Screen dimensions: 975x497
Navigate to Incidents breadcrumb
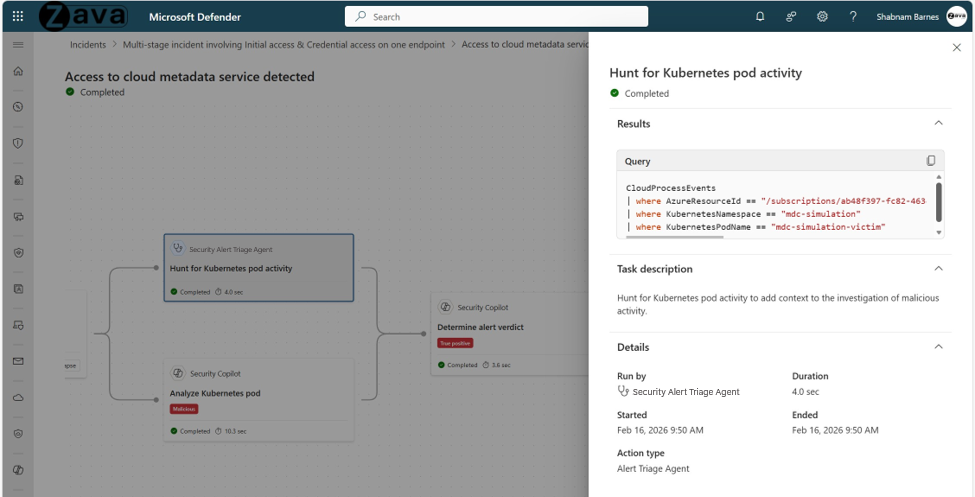(88, 45)
